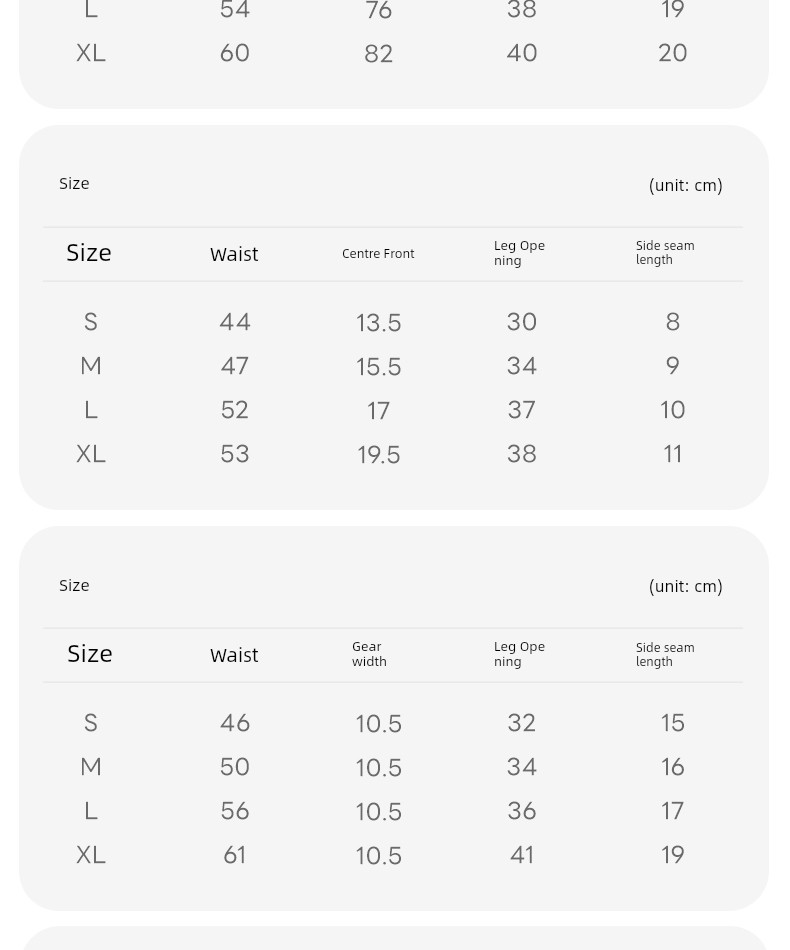
Task: Click the Gear width column header
Action: pyautogui.click(x=369, y=654)
